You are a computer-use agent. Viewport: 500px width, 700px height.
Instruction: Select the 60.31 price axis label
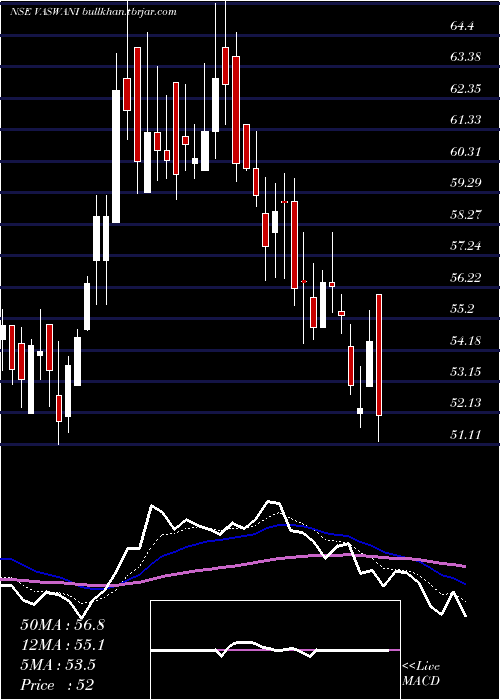[x=466, y=152]
